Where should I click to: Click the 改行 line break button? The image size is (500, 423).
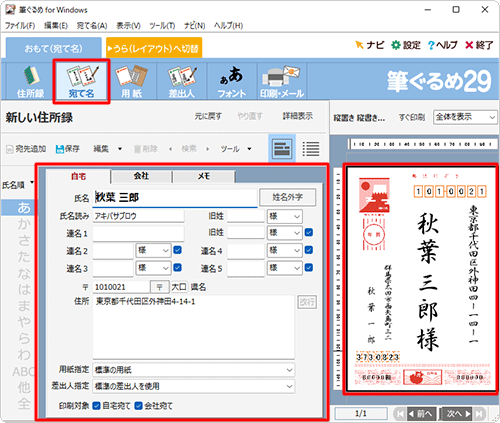(x=307, y=302)
